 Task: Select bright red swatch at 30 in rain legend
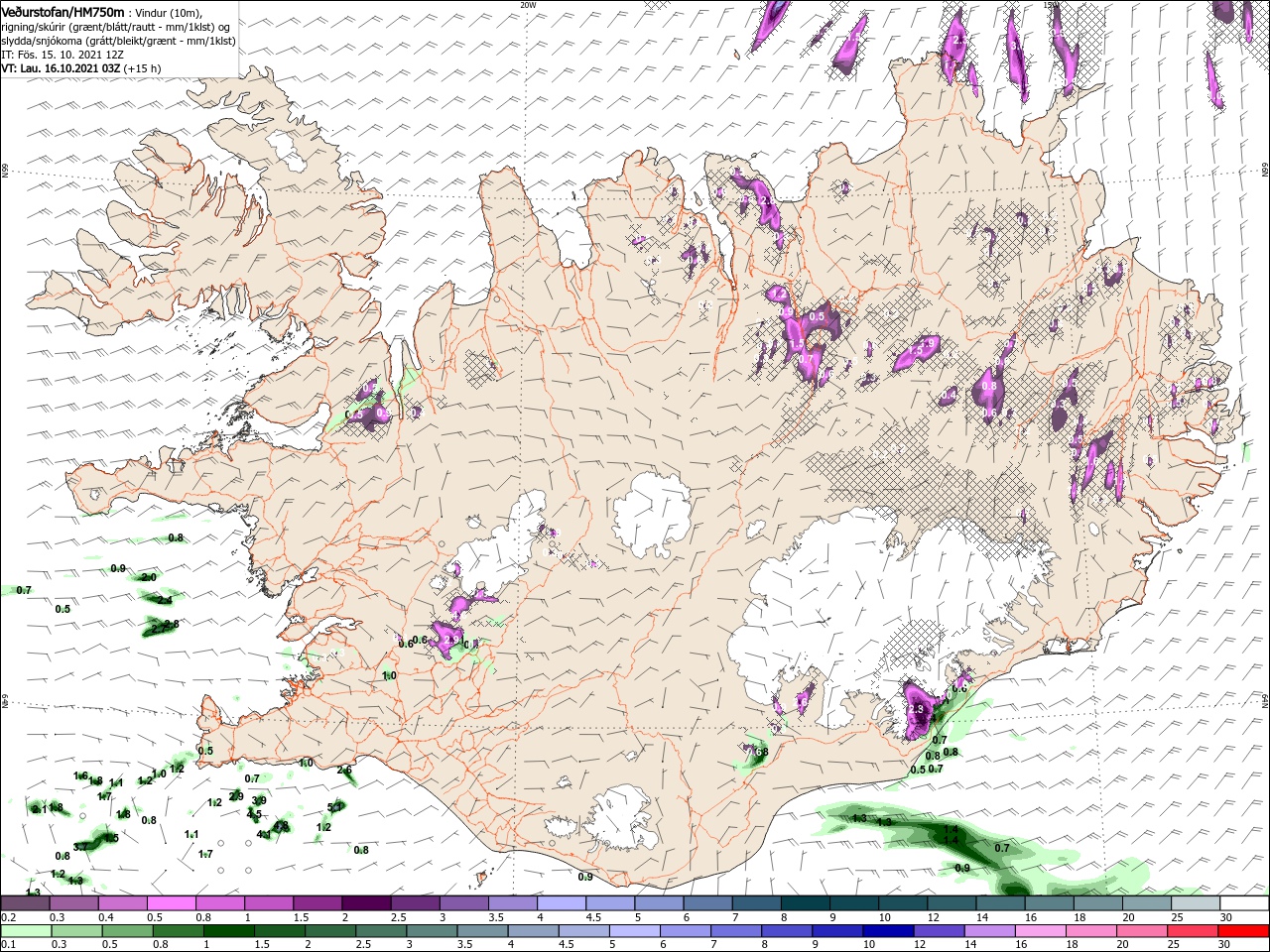pyautogui.click(x=1243, y=931)
